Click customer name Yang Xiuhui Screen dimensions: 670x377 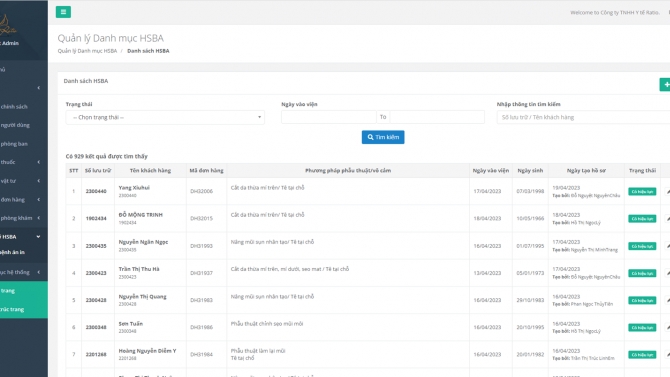tap(134, 188)
